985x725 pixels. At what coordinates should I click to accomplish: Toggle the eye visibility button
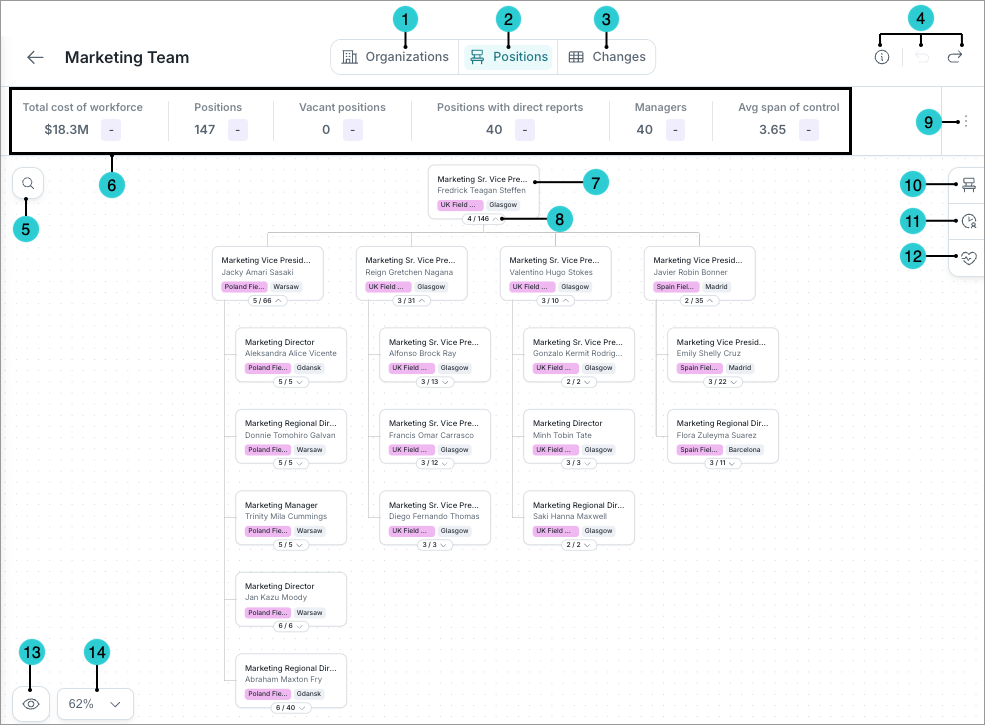(31, 704)
